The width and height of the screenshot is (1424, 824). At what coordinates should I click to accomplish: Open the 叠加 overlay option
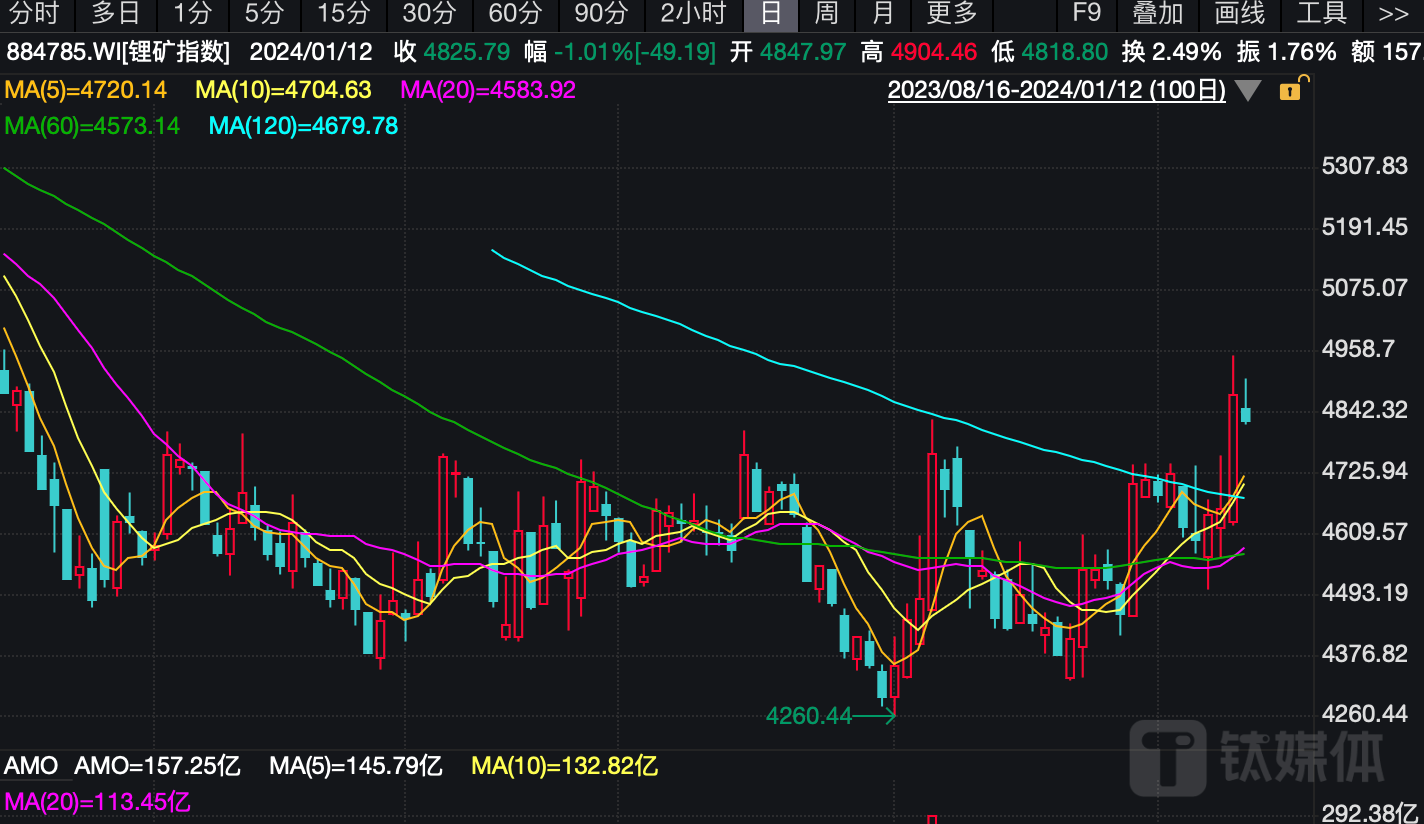click(1158, 14)
